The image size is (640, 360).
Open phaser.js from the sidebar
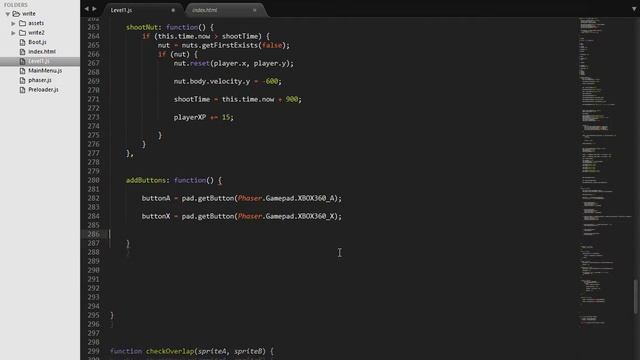[40, 80]
